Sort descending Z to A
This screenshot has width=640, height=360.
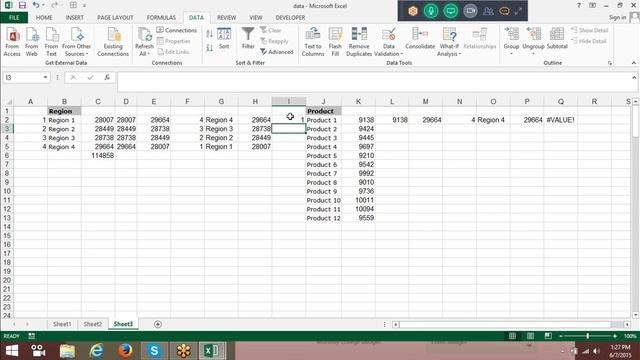coord(209,48)
